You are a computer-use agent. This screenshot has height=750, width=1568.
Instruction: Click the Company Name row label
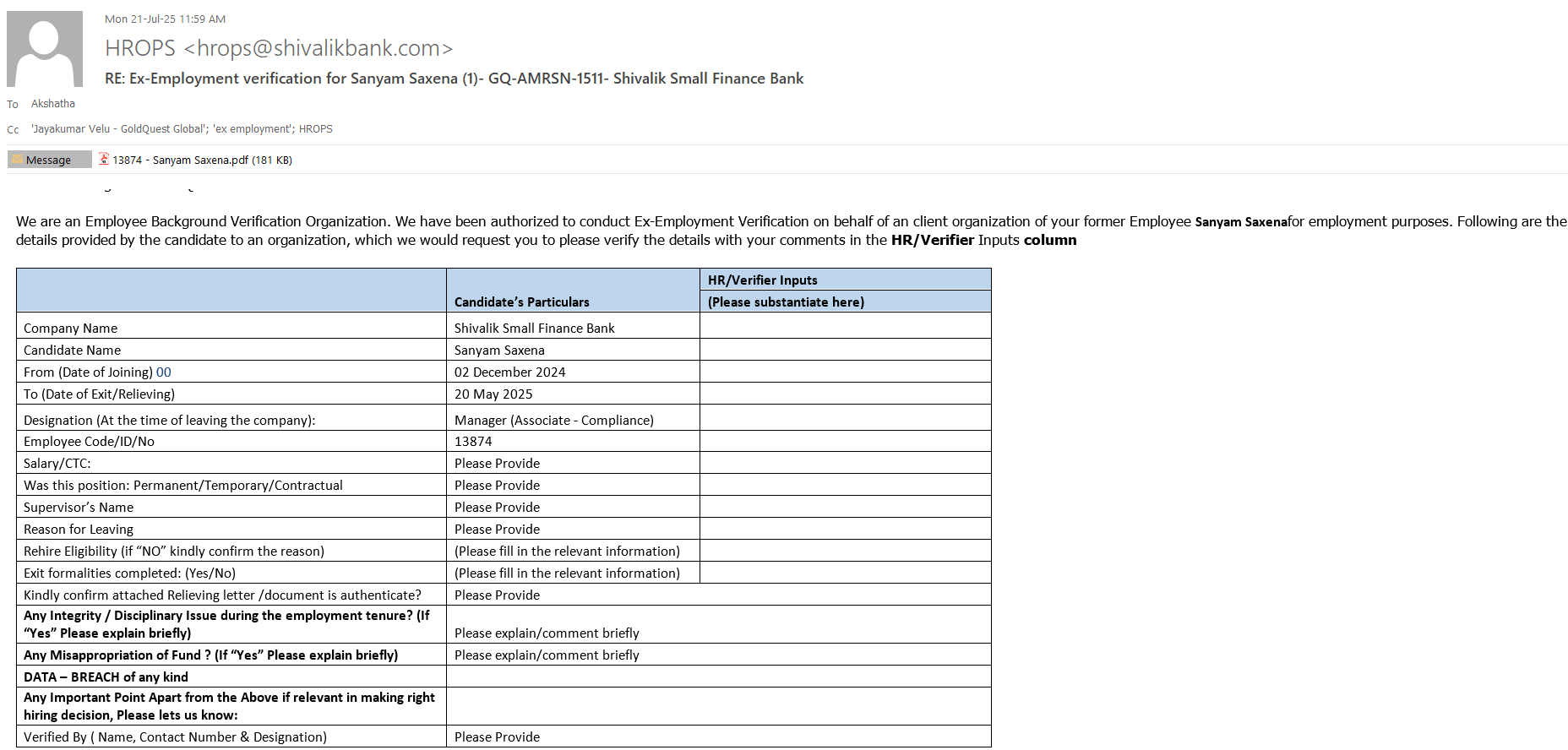70,328
